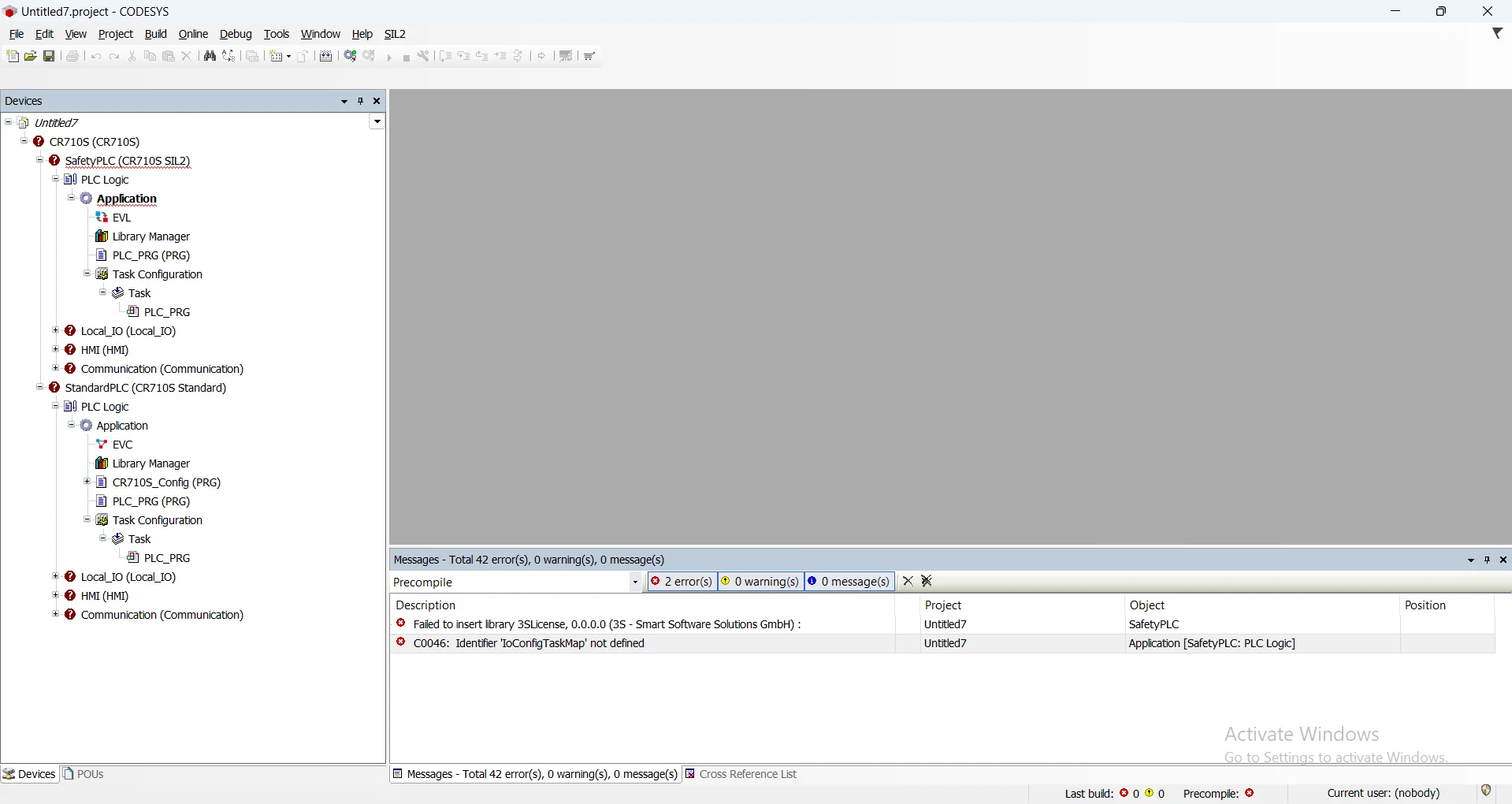Click the New Project toolbar icon
Image resolution: width=1512 pixels, height=804 pixels.
pyautogui.click(x=13, y=56)
